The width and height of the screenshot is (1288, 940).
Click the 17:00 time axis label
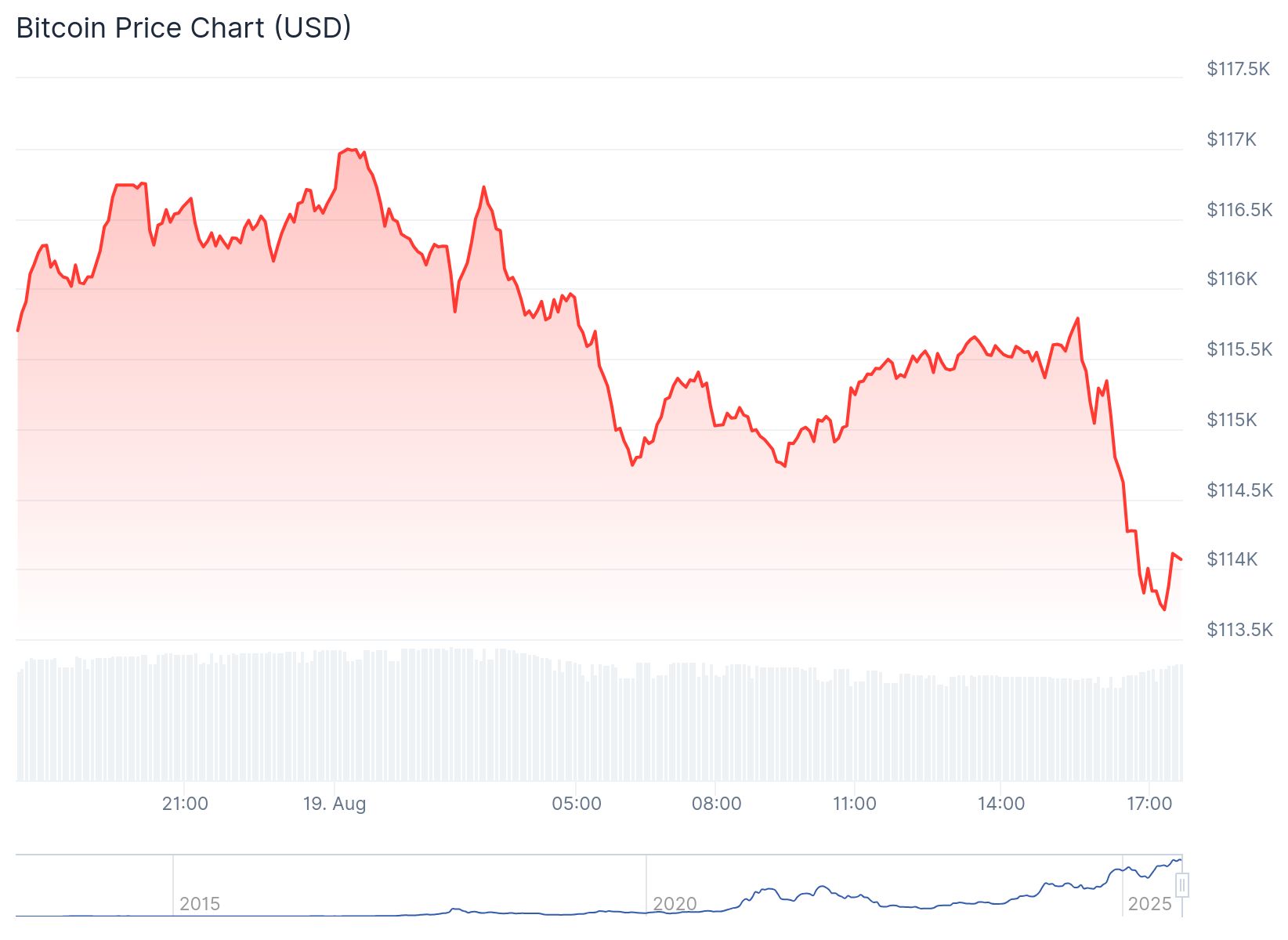[1149, 804]
